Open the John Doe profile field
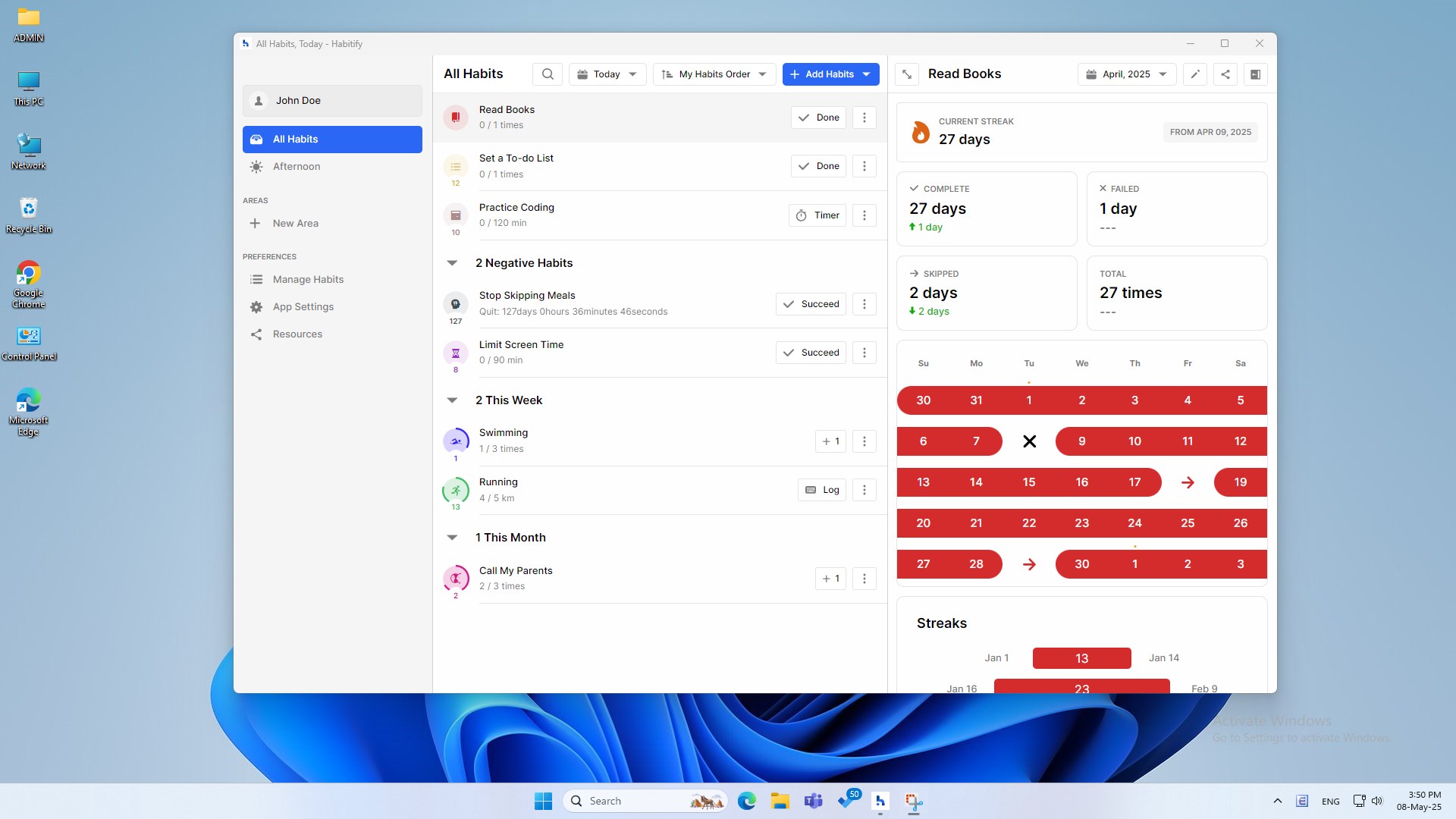The width and height of the screenshot is (1456, 819). [x=332, y=101]
